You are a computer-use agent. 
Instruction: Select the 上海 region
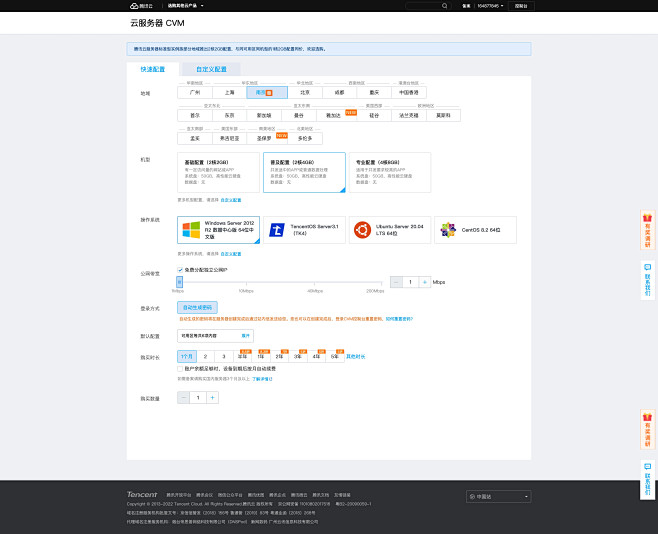pos(230,92)
